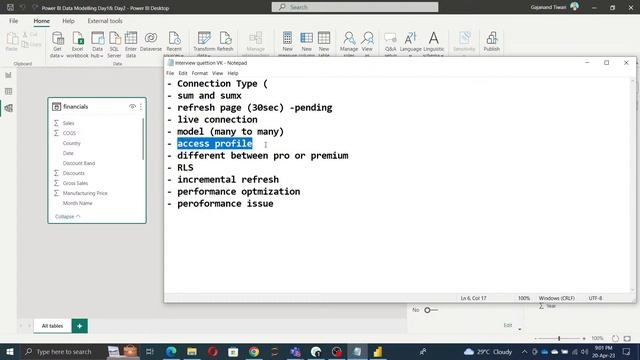Select Country field in financials
Screen dimensions: 640x360
pos(71,143)
